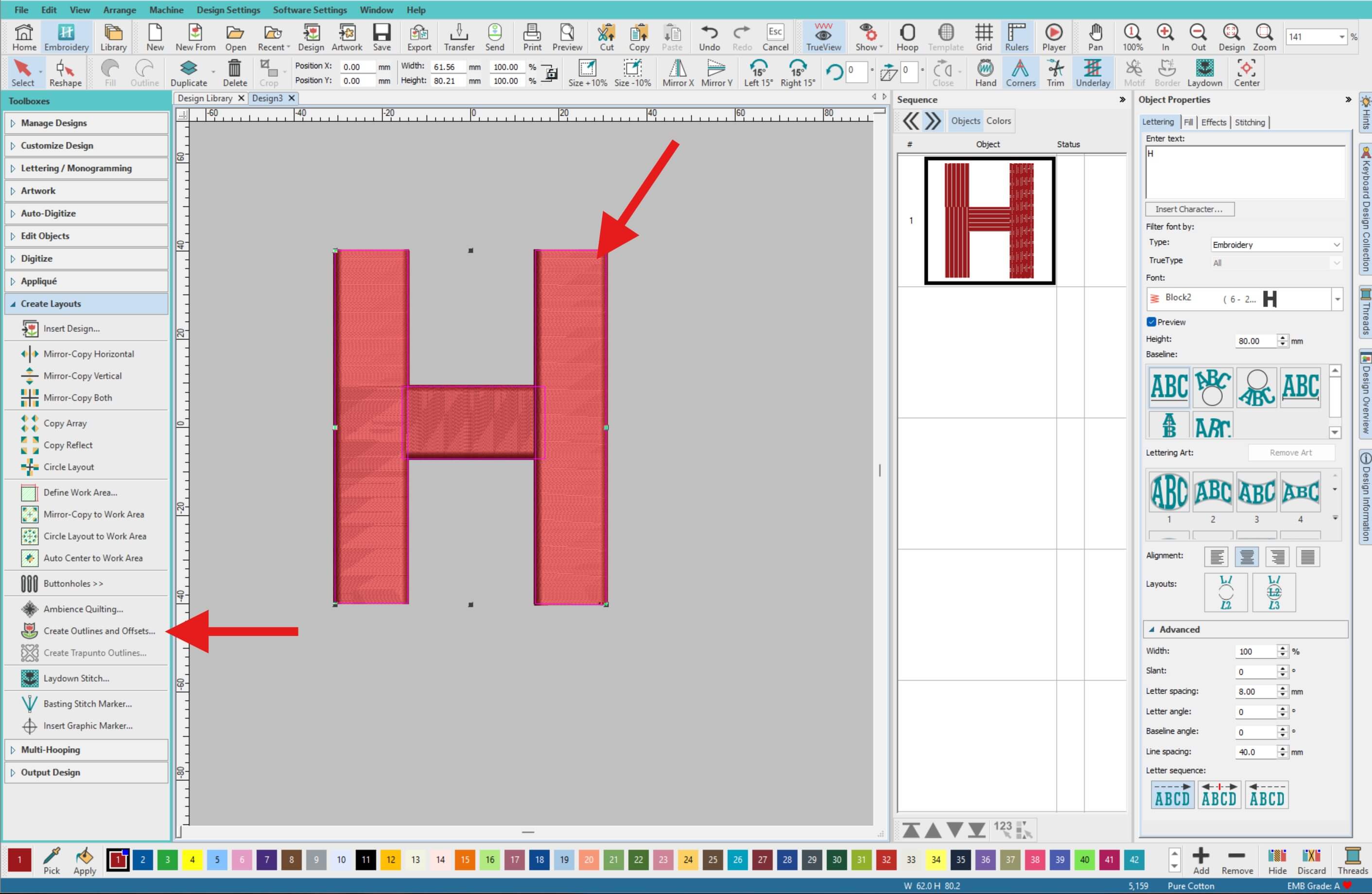The image size is (1372, 894).
Task: Center the design
Action: (1246, 73)
